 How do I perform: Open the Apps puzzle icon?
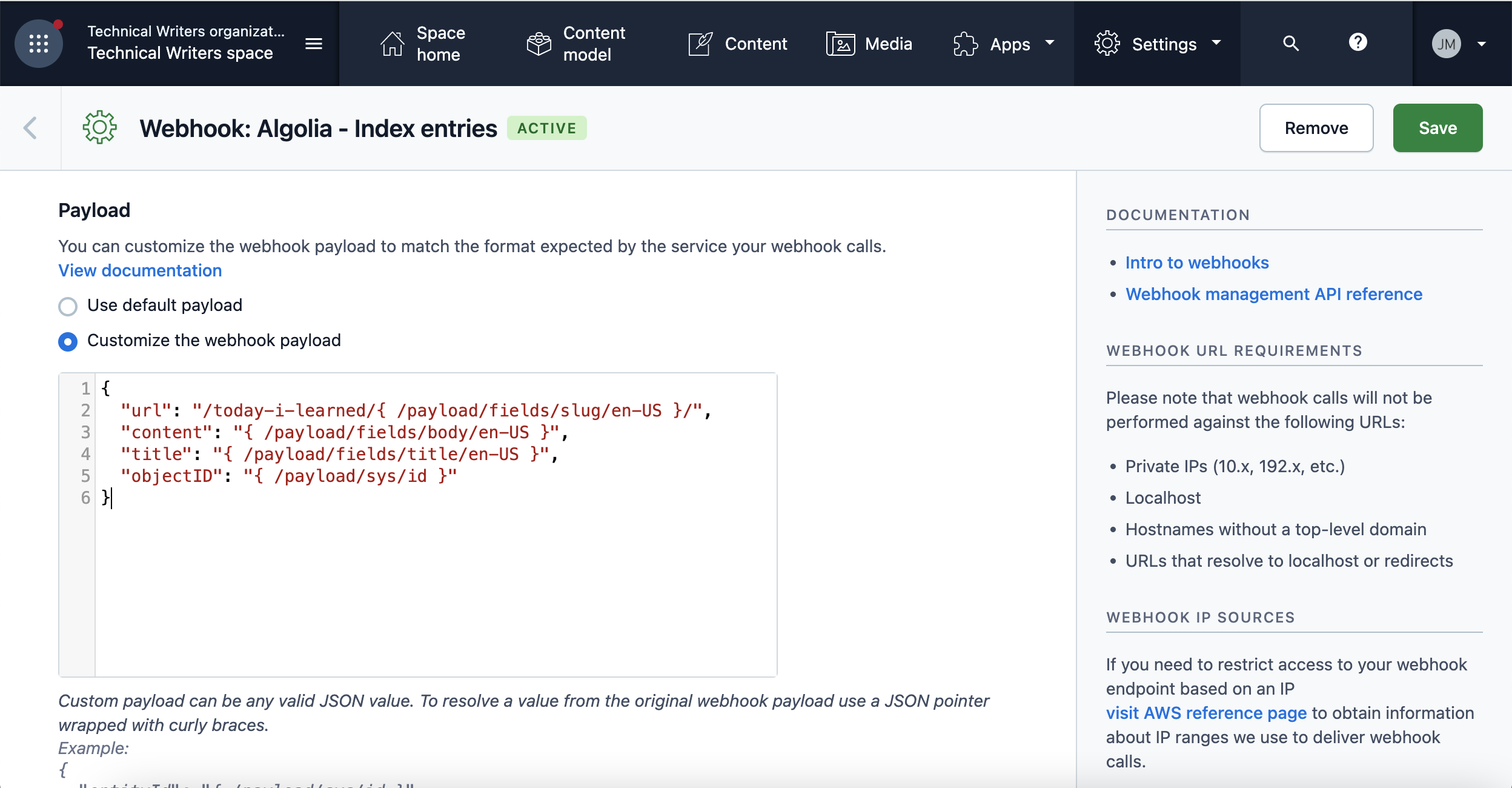tap(965, 43)
